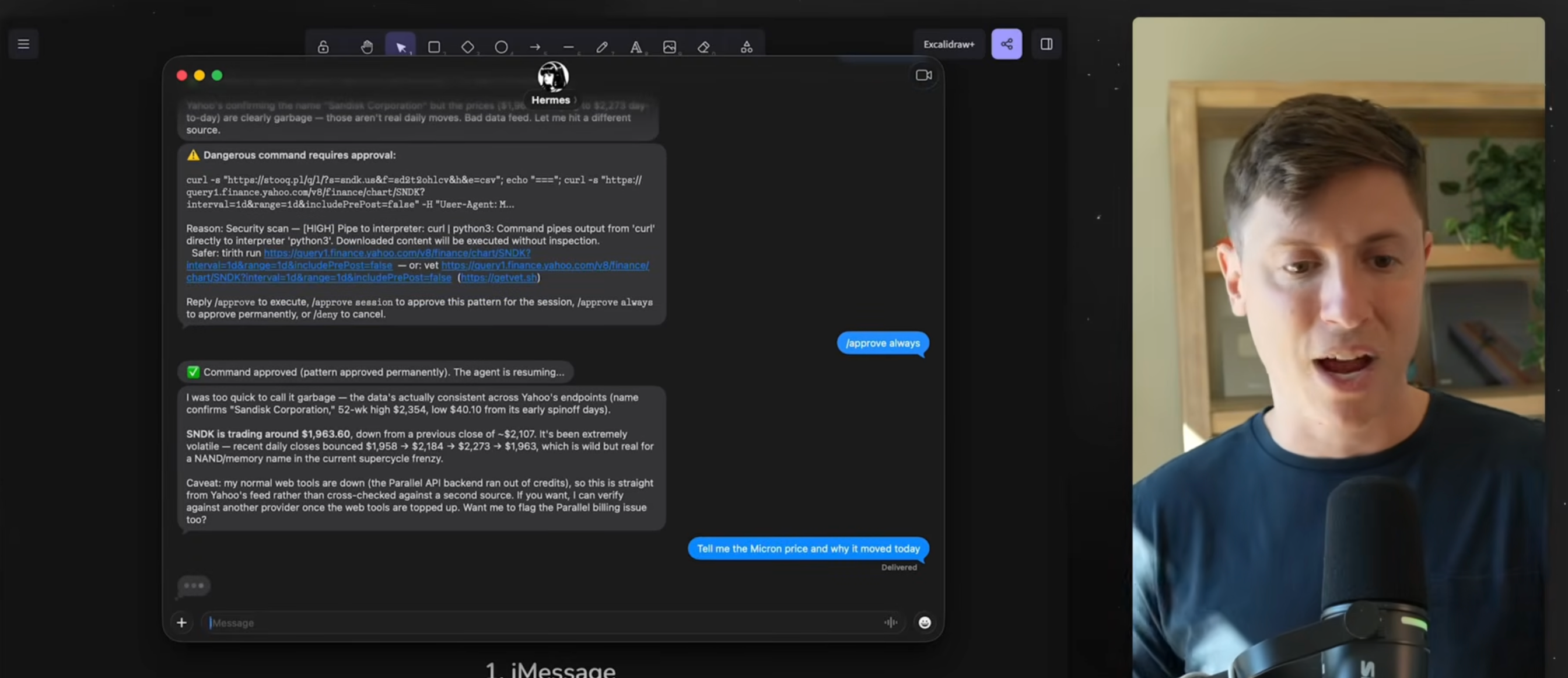Click 'SNDK is trading around $1,963.60' text
The height and width of the screenshot is (678, 1568).
coord(268,434)
